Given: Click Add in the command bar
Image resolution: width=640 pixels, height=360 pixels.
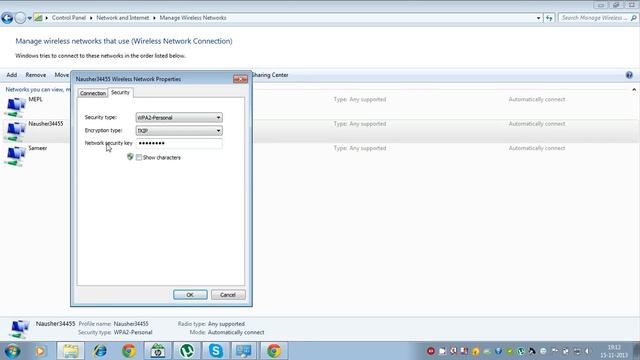Looking at the screenshot, I should point(11,75).
